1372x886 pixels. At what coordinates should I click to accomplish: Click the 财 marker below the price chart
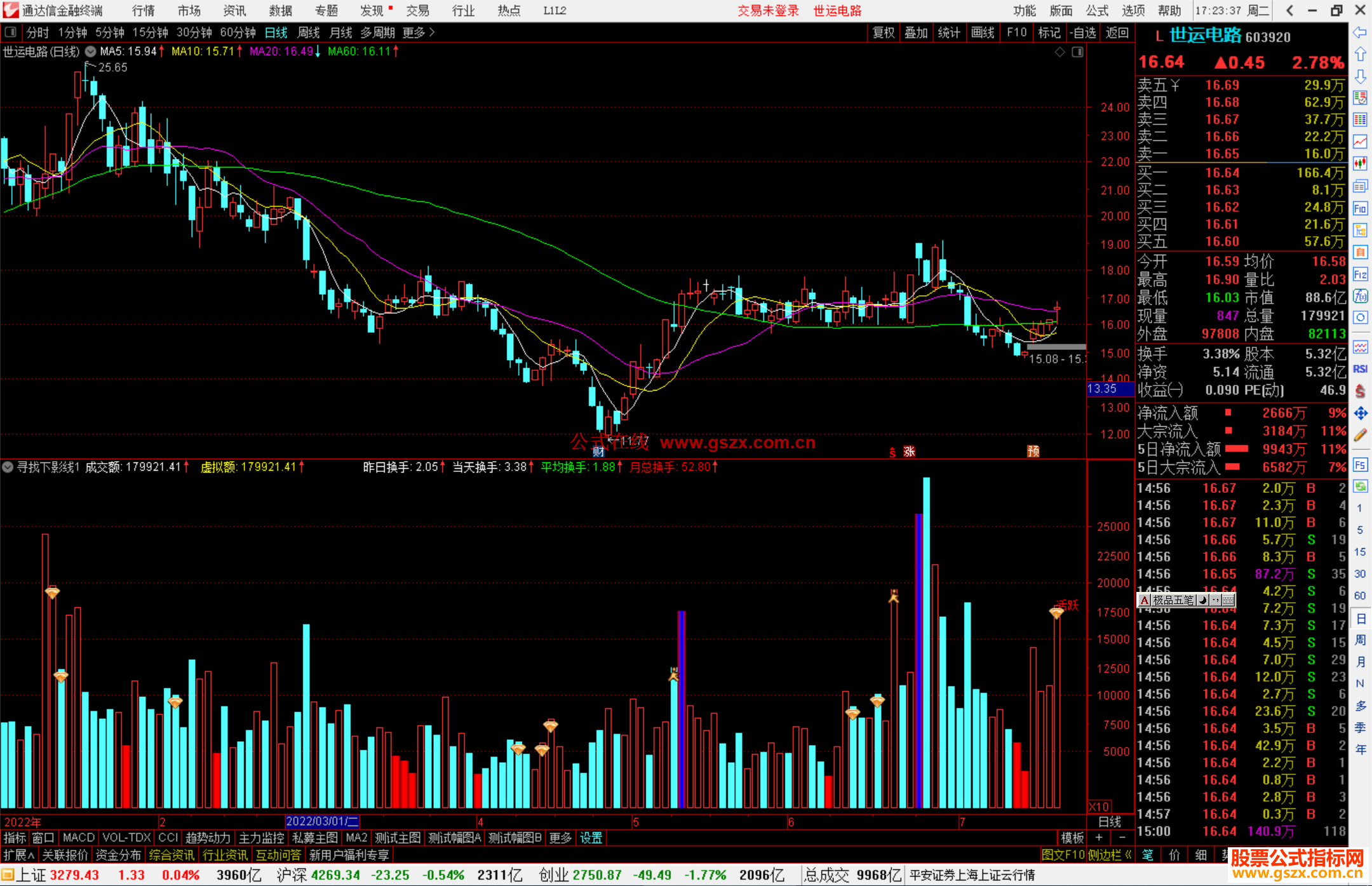tap(598, 452)
